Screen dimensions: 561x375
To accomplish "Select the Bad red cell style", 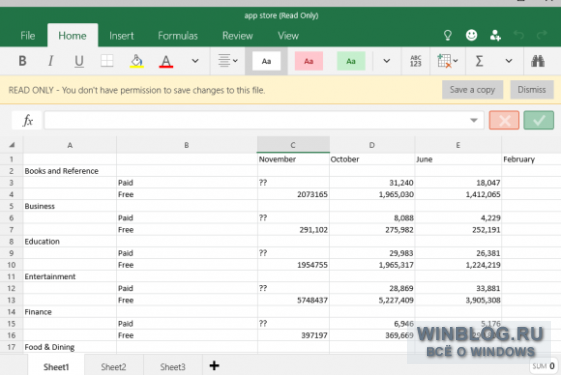I will [x=309, y=61].
